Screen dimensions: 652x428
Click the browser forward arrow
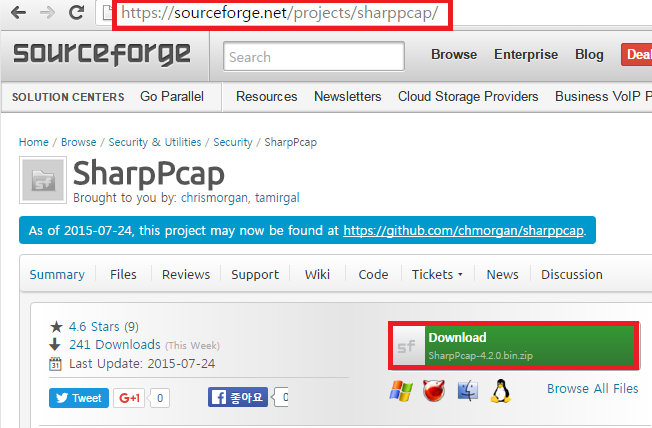[x=47, y=12]
